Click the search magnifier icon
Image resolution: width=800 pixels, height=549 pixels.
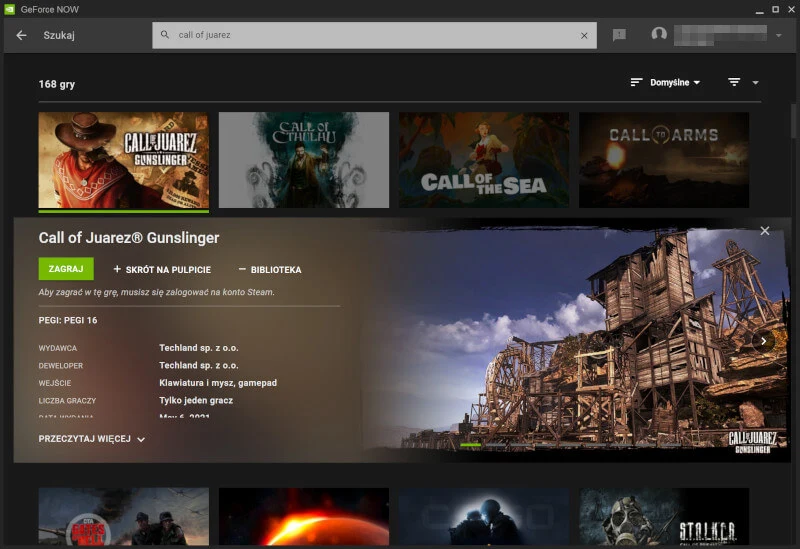165,35
